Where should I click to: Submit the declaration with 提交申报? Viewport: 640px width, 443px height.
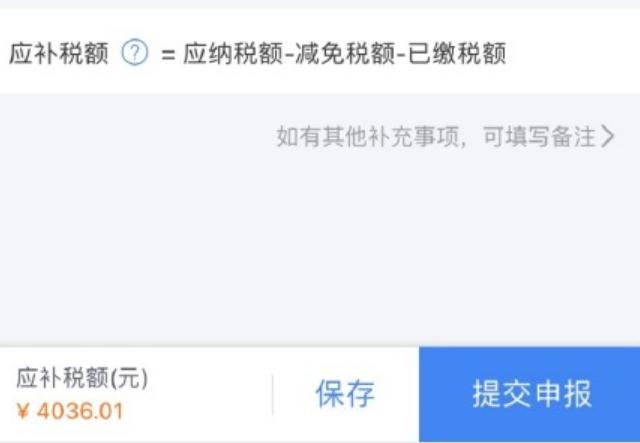click(529, 394)
